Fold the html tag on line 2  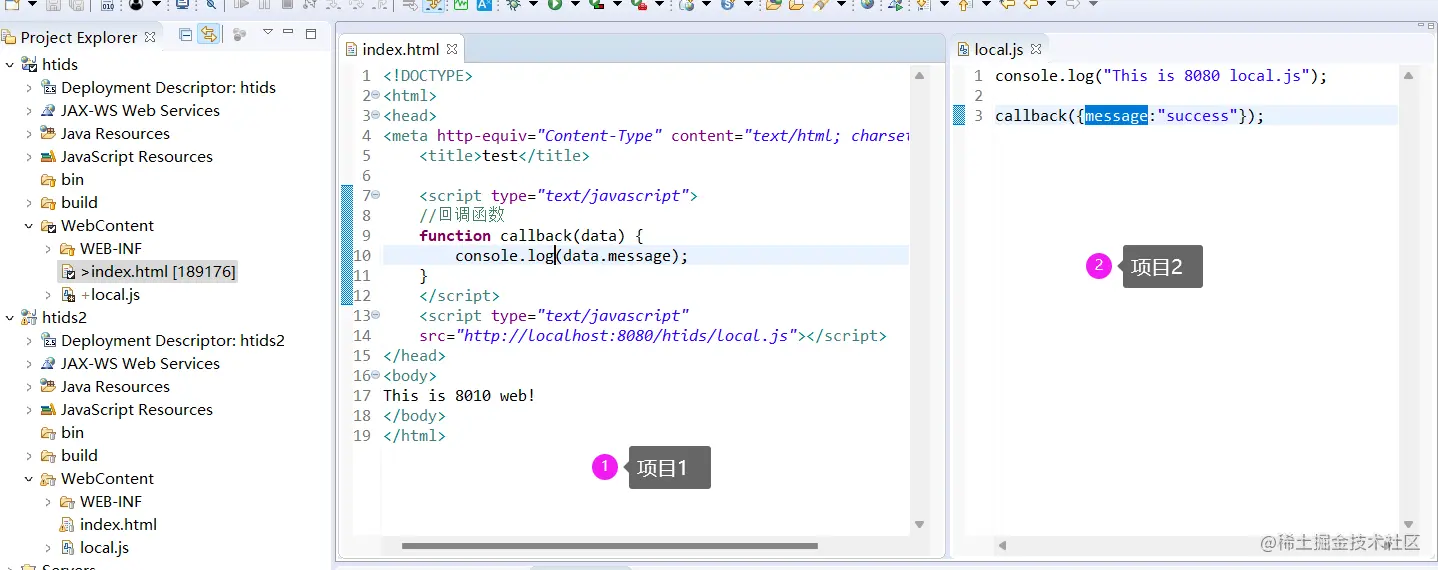point(375,96)
